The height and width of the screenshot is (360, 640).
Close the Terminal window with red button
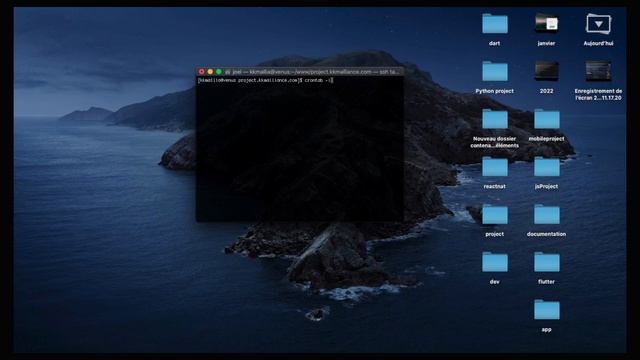[202, 72]
